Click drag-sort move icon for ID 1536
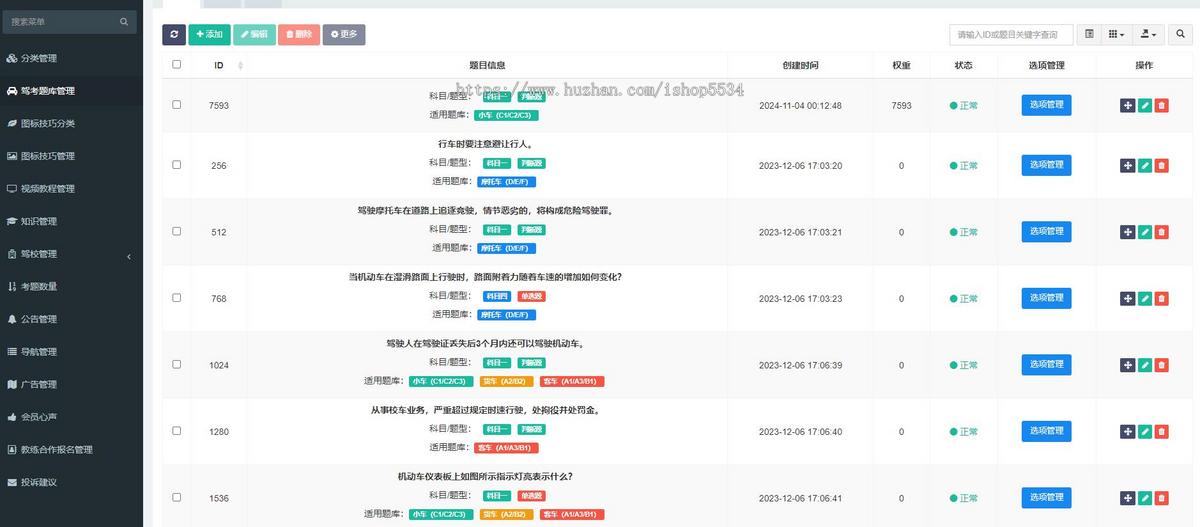 point(1128,498)
